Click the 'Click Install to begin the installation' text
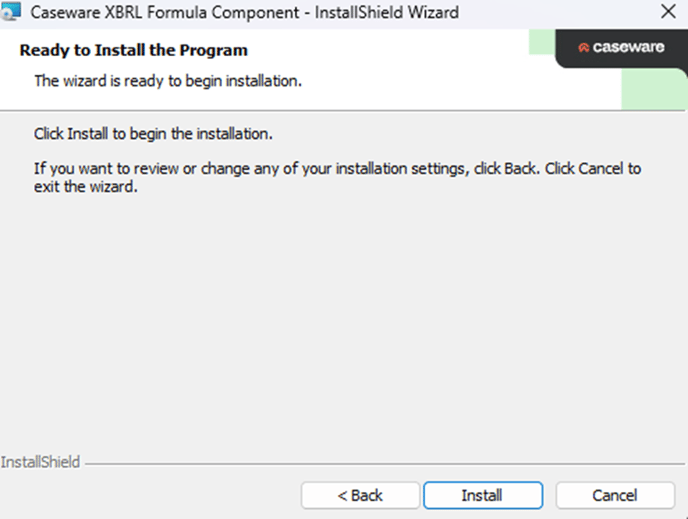Viewport: 688px width, 519px height. pyautogui.click(x=153, y=134)
